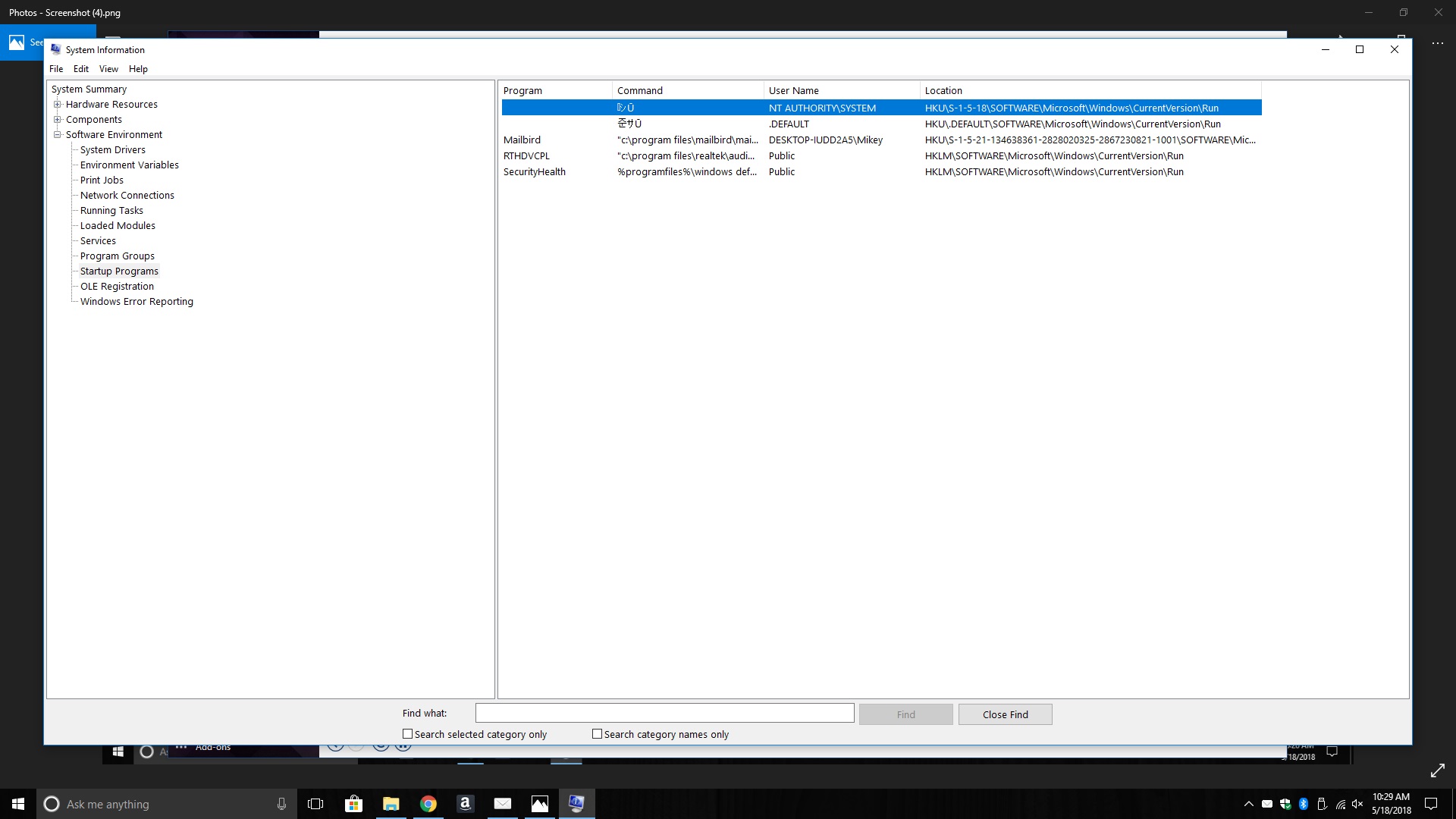Enable Search selected category only
This screenshot has width=1456, height=819.
click(408, 734)
